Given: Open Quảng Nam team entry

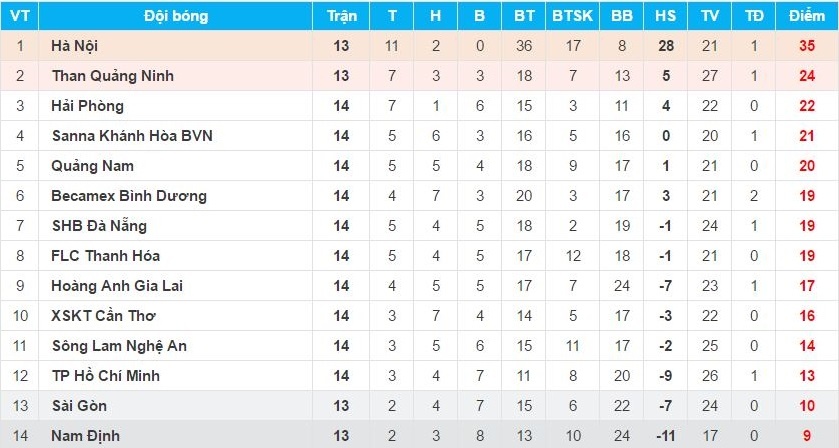Looking at the screenshot, I should 92,166.
